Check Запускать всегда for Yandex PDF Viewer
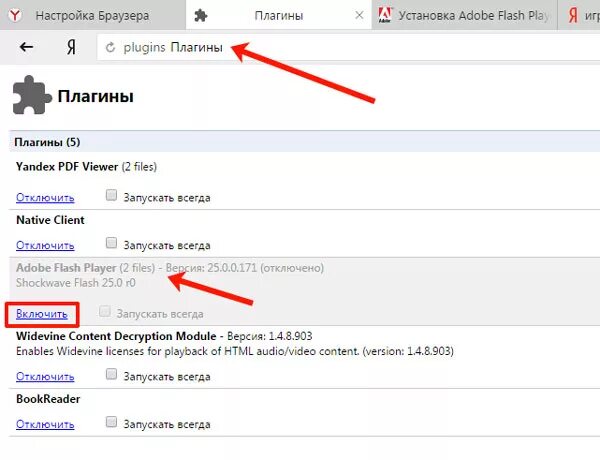The height and width of the screenshot is (460, 600). click(111, 195)
